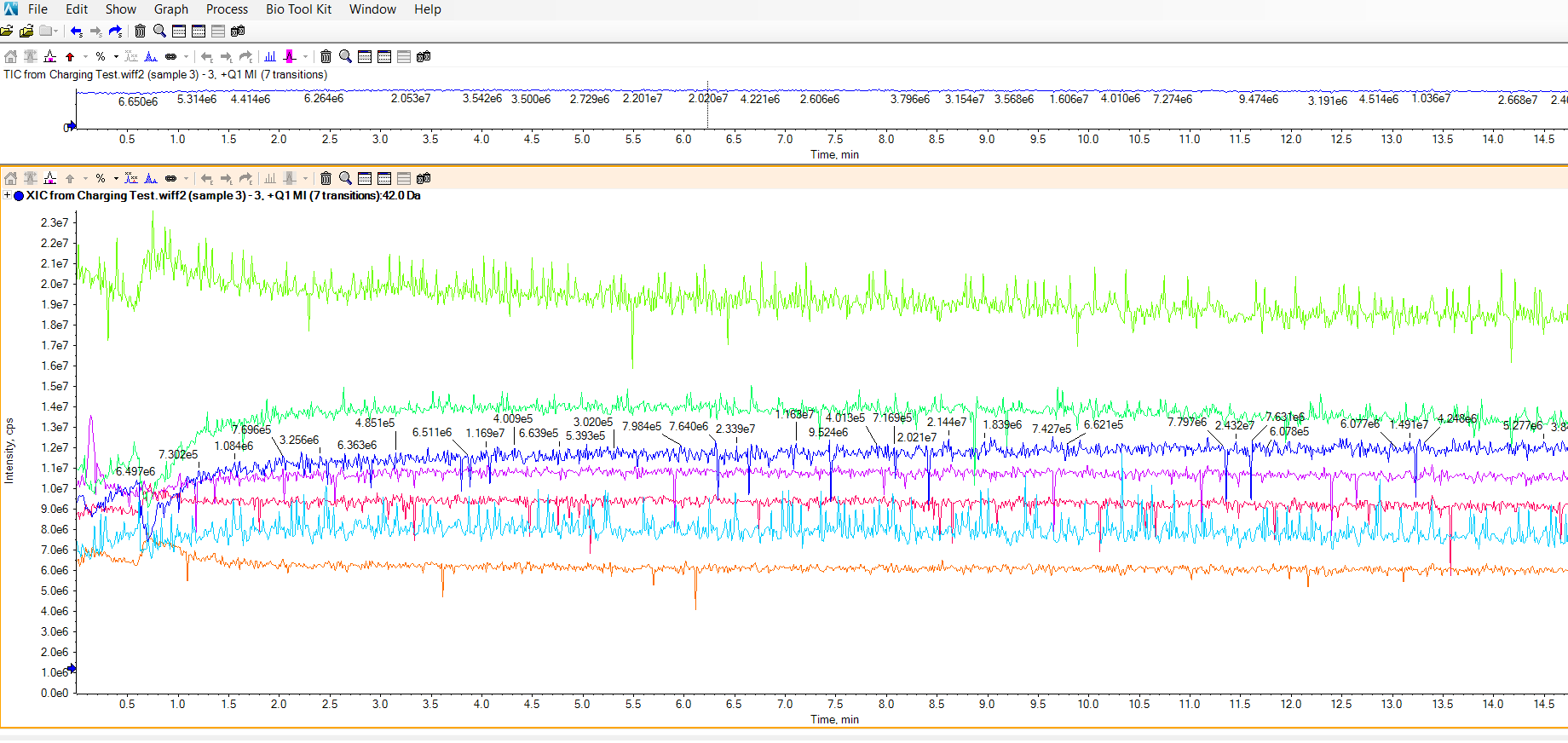Click the multiple-trash-cans icon in TIC pane toolbar
1568x743 pixels.
(424, 57)
